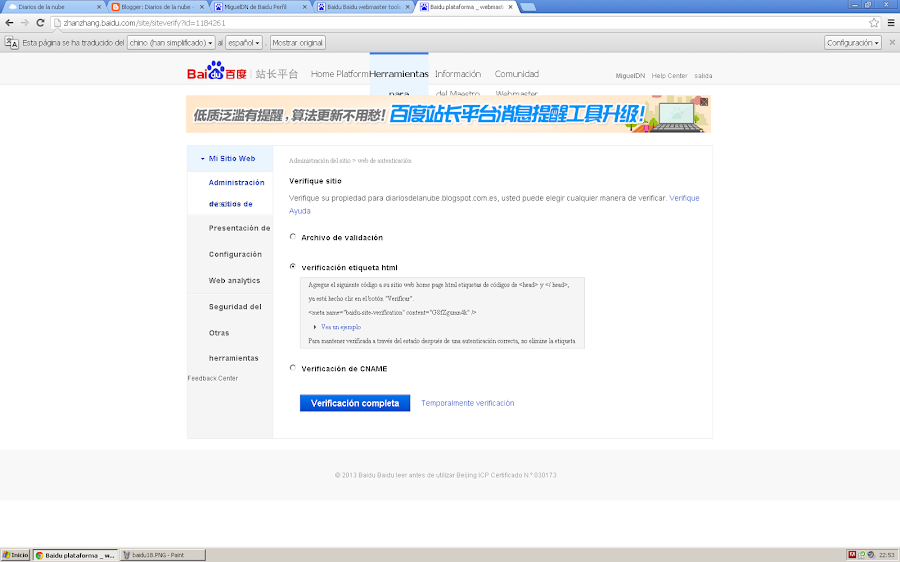Close the Blogger tab
This screenshot has width=900, height=562.
201,7
